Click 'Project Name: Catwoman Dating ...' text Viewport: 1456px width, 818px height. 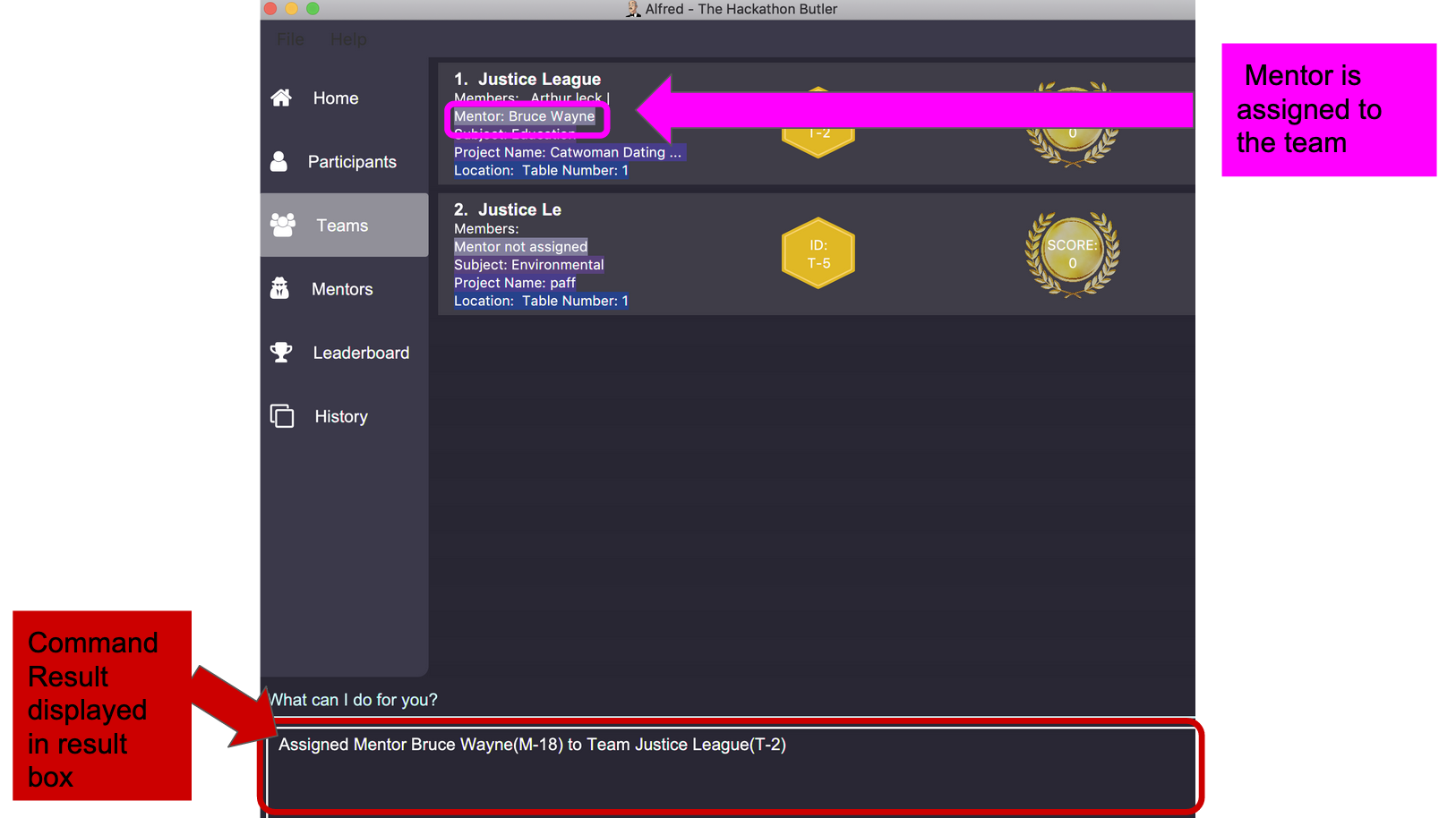coord(568,152)
